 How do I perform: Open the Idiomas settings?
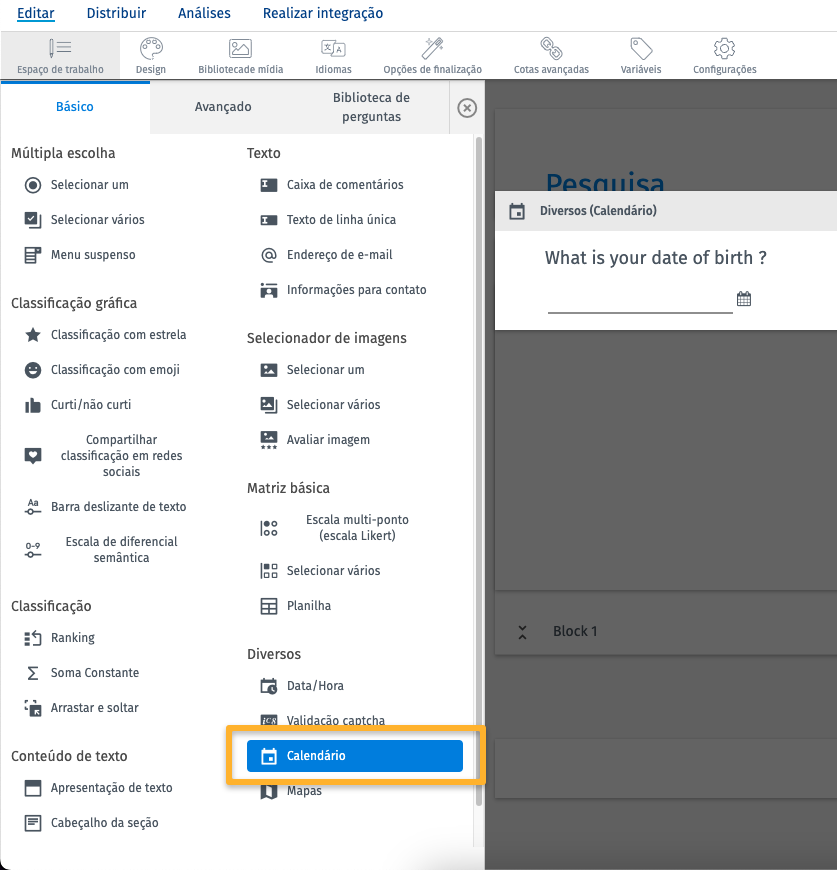coord(332,55)
